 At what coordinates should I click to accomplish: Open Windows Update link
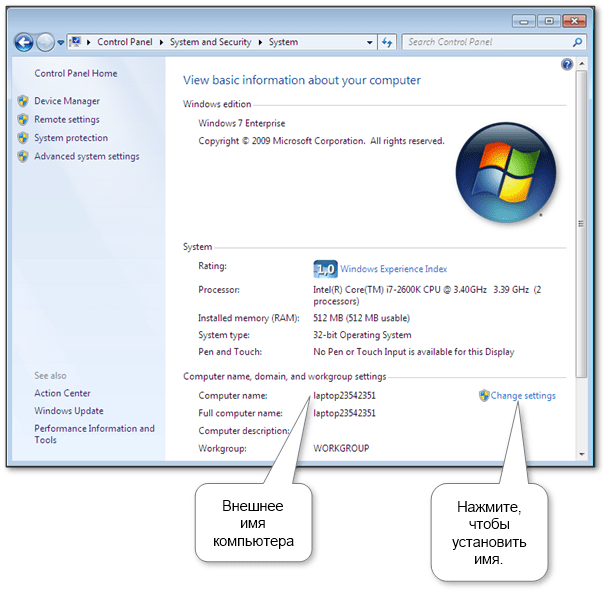click(69, 411)
